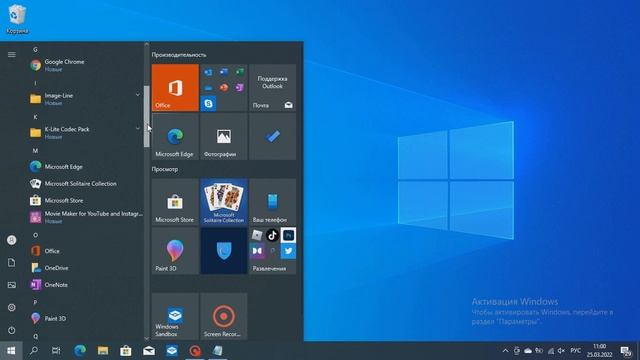Screen dimensions: 640x360
Task: Click the scrollbar down arrow
Action: point(147,338)
